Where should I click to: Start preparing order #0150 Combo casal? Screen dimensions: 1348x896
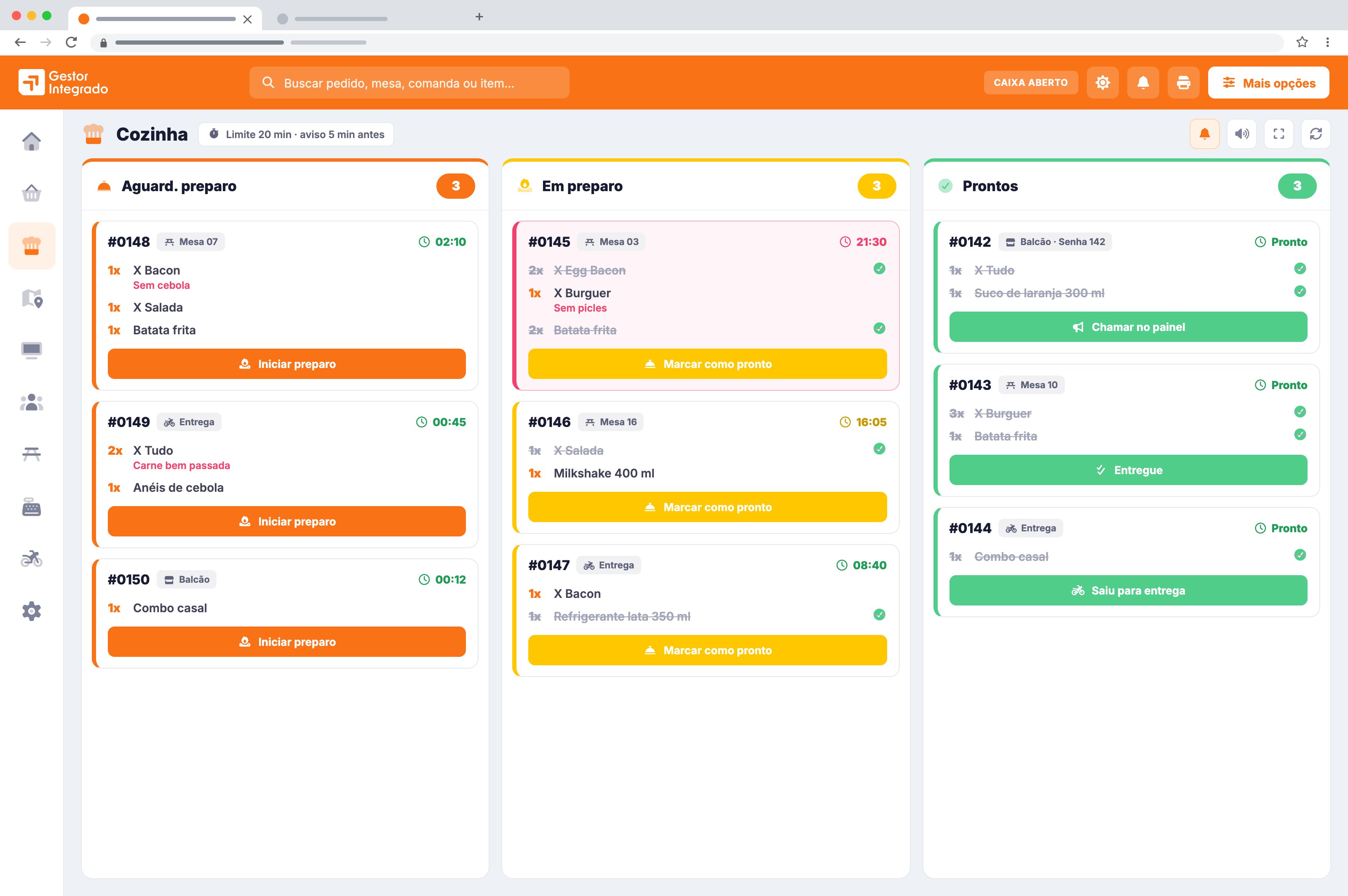[x=287, y=642]
